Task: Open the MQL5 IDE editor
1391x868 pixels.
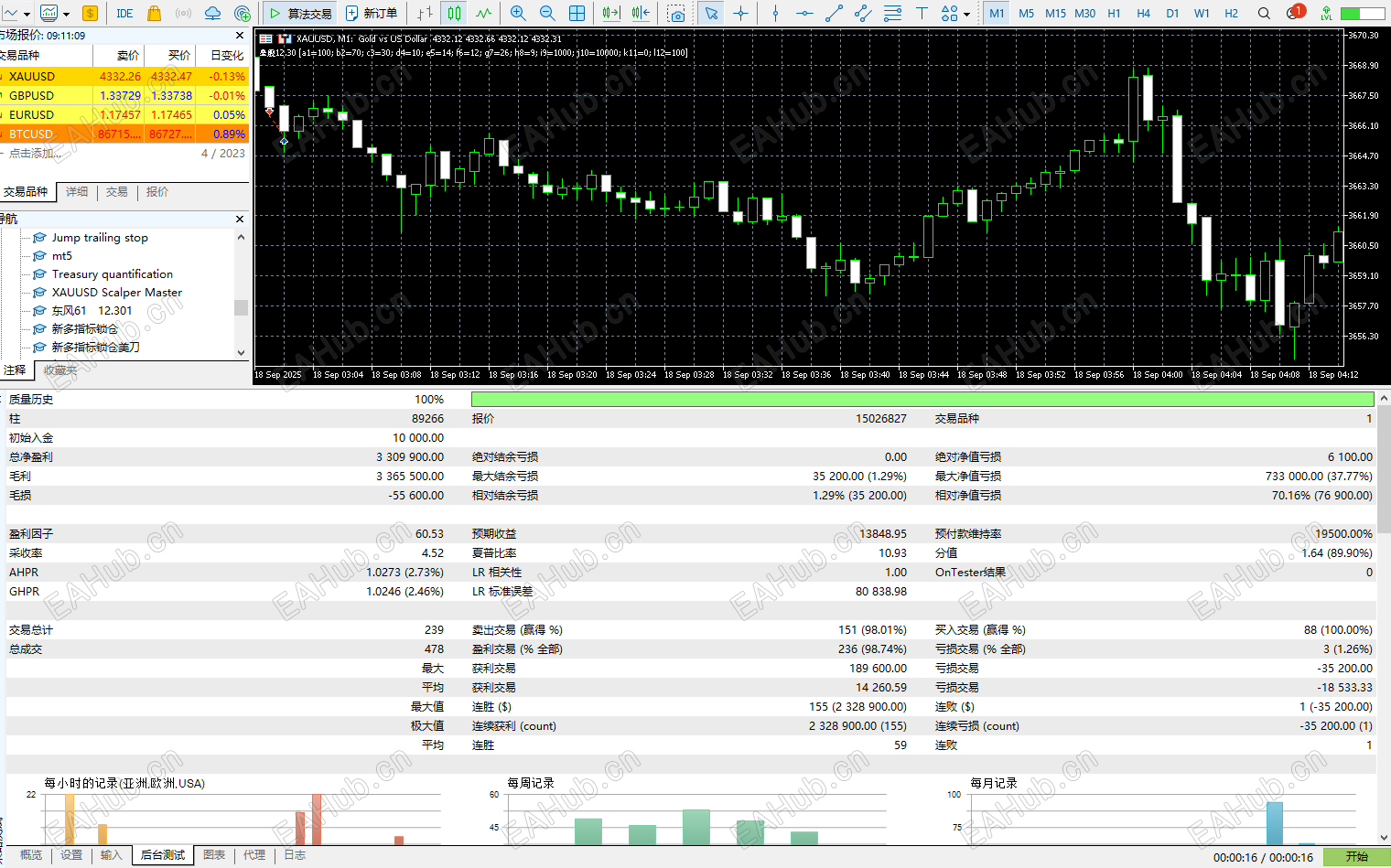Action: [x=125, y=13]
